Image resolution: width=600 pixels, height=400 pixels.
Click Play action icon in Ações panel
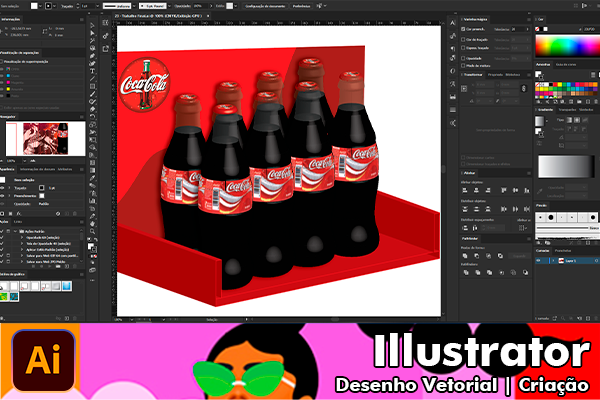48,266
